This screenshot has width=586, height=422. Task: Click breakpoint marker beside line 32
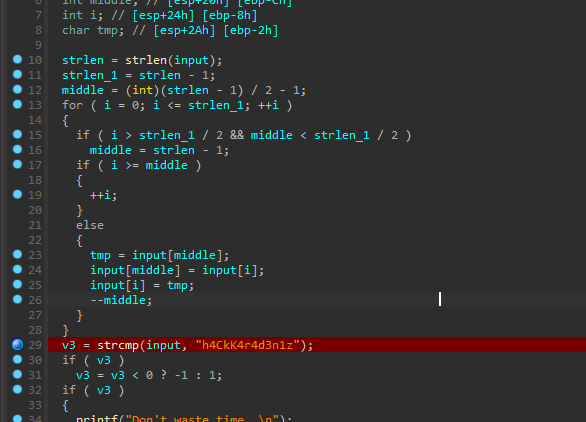point(18,389)
